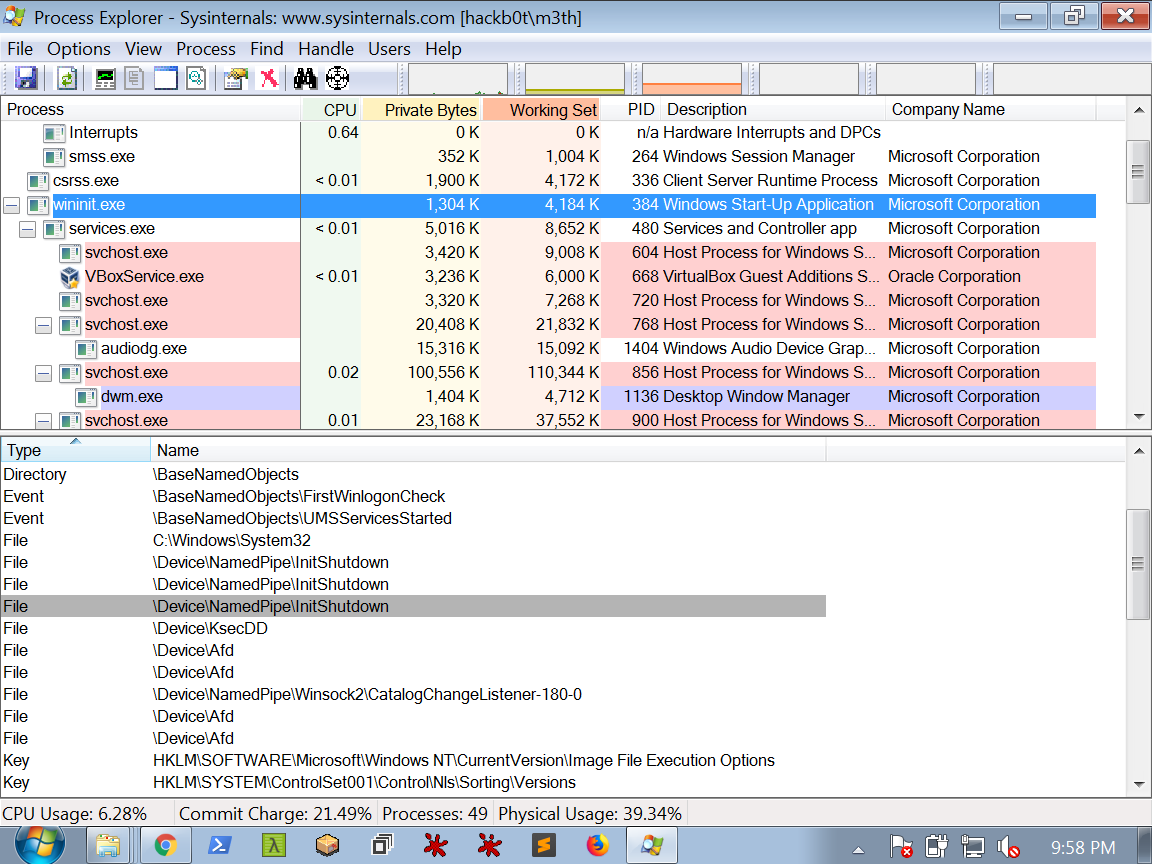Open Windows Explorer from the taskbar
Viewport: 1152px width, 864px height.
click(108, 846)
